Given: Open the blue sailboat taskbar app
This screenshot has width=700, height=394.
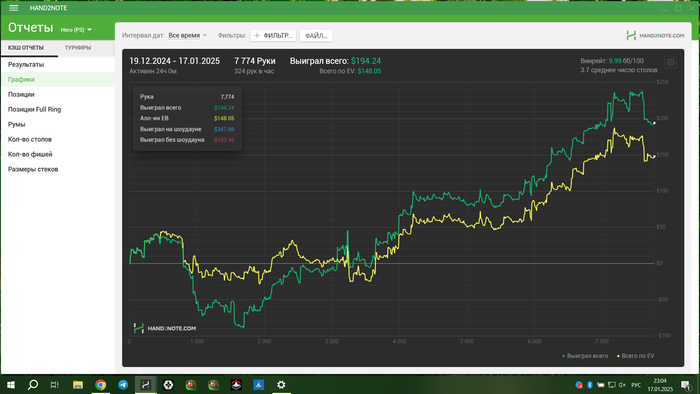Looking at the screenshot, I should (x=258, y=385).
